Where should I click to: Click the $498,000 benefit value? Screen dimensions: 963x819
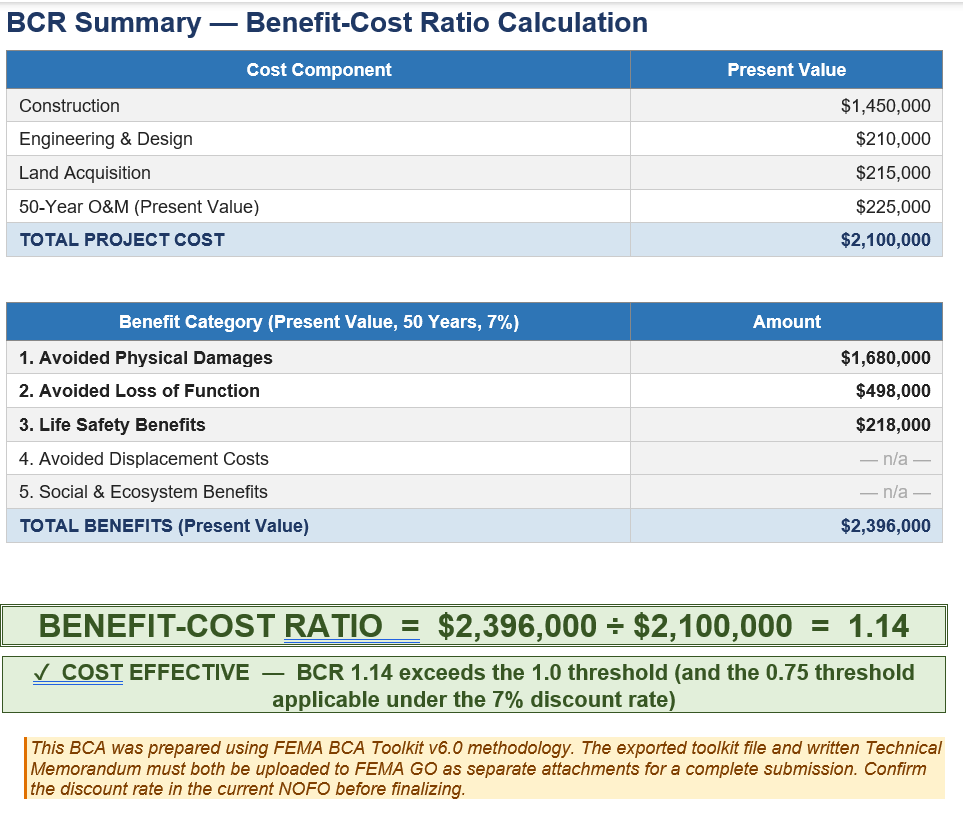(893, 390)
